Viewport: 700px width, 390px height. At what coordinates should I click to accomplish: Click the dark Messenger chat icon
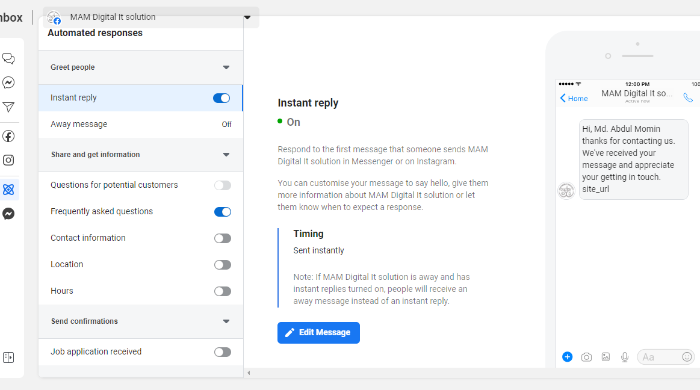[x=8, y=214]
